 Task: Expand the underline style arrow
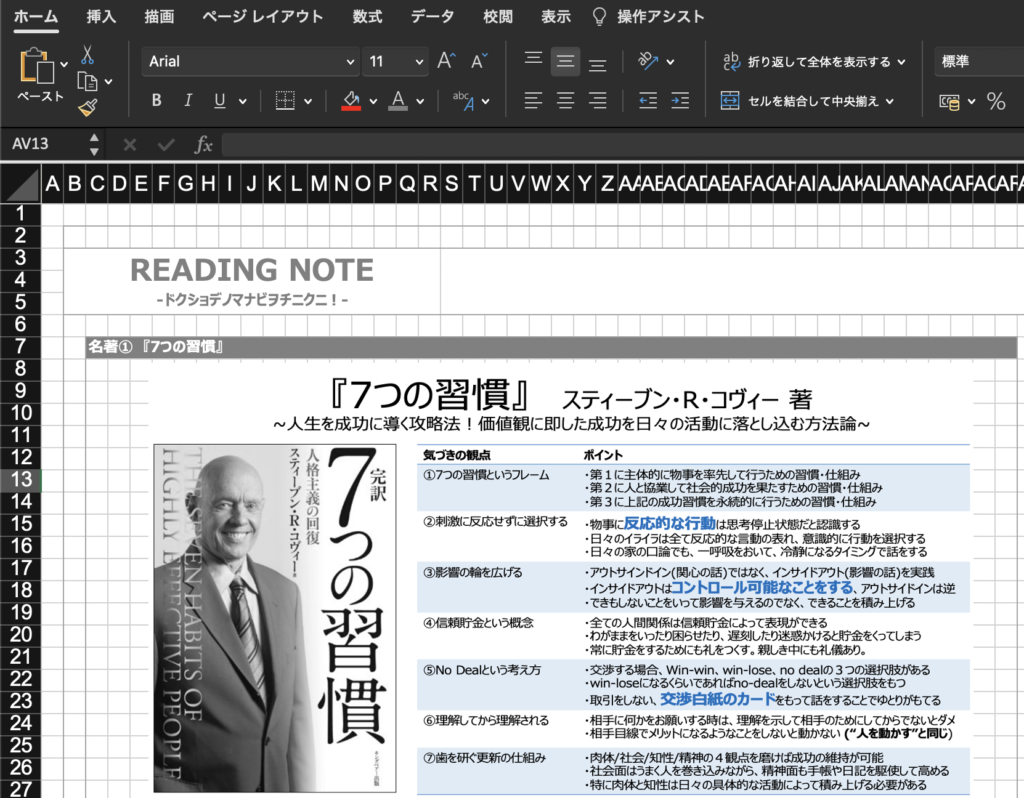point(243,101)
